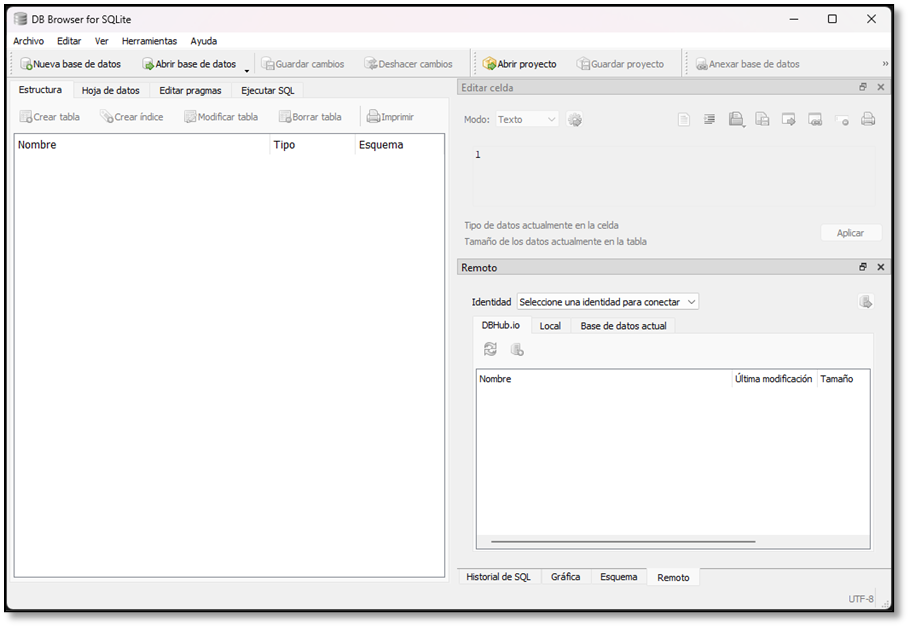Open the Archivo menu

28,41
